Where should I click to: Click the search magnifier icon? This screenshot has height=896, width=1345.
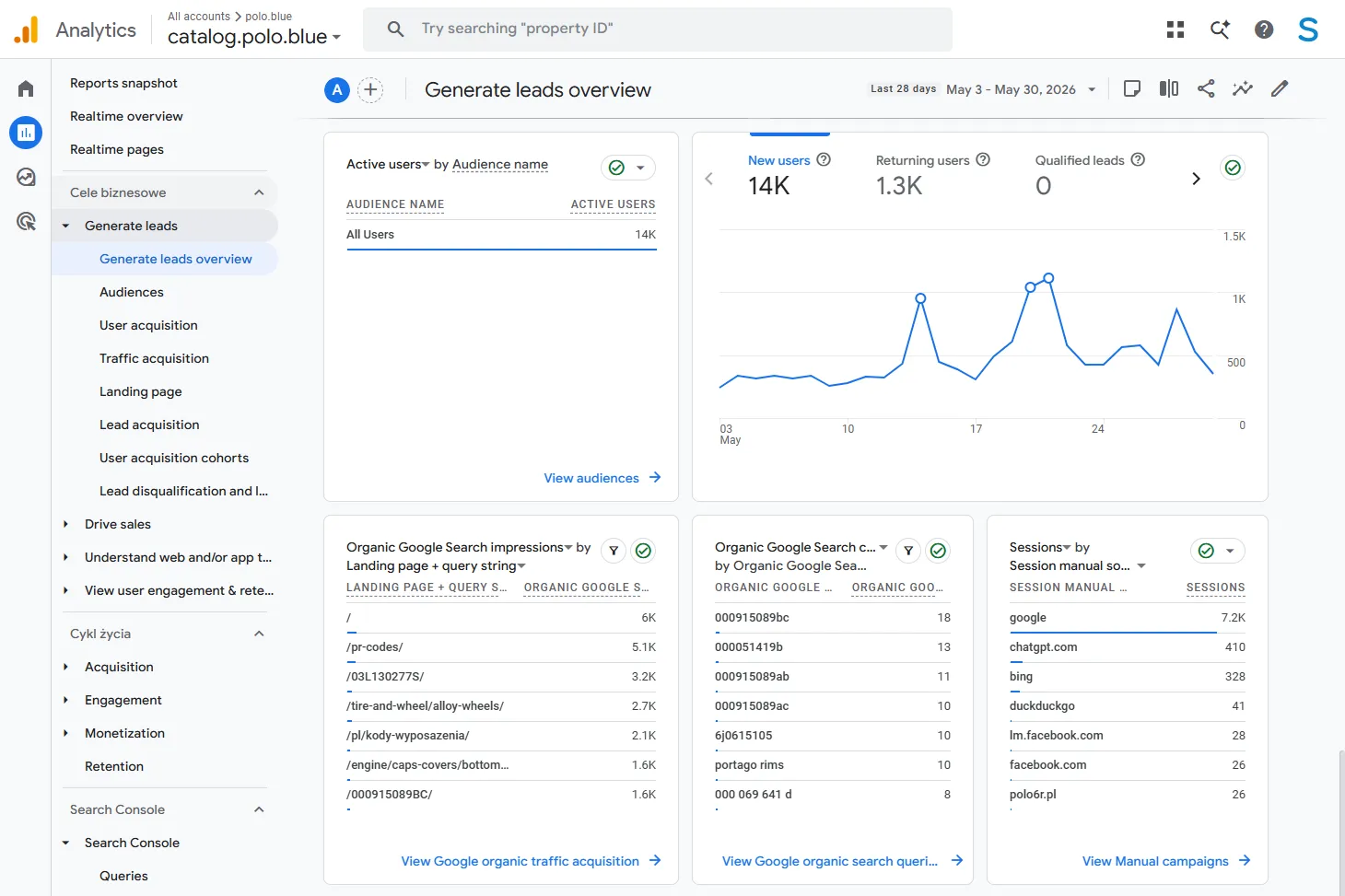coord(396,29)
